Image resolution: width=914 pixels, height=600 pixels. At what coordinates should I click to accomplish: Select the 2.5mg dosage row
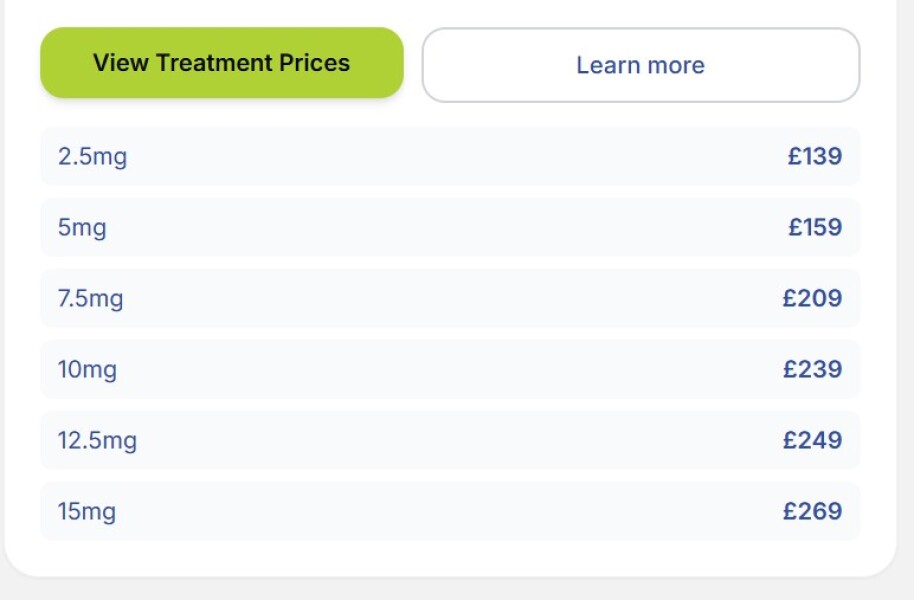point(450,156)
